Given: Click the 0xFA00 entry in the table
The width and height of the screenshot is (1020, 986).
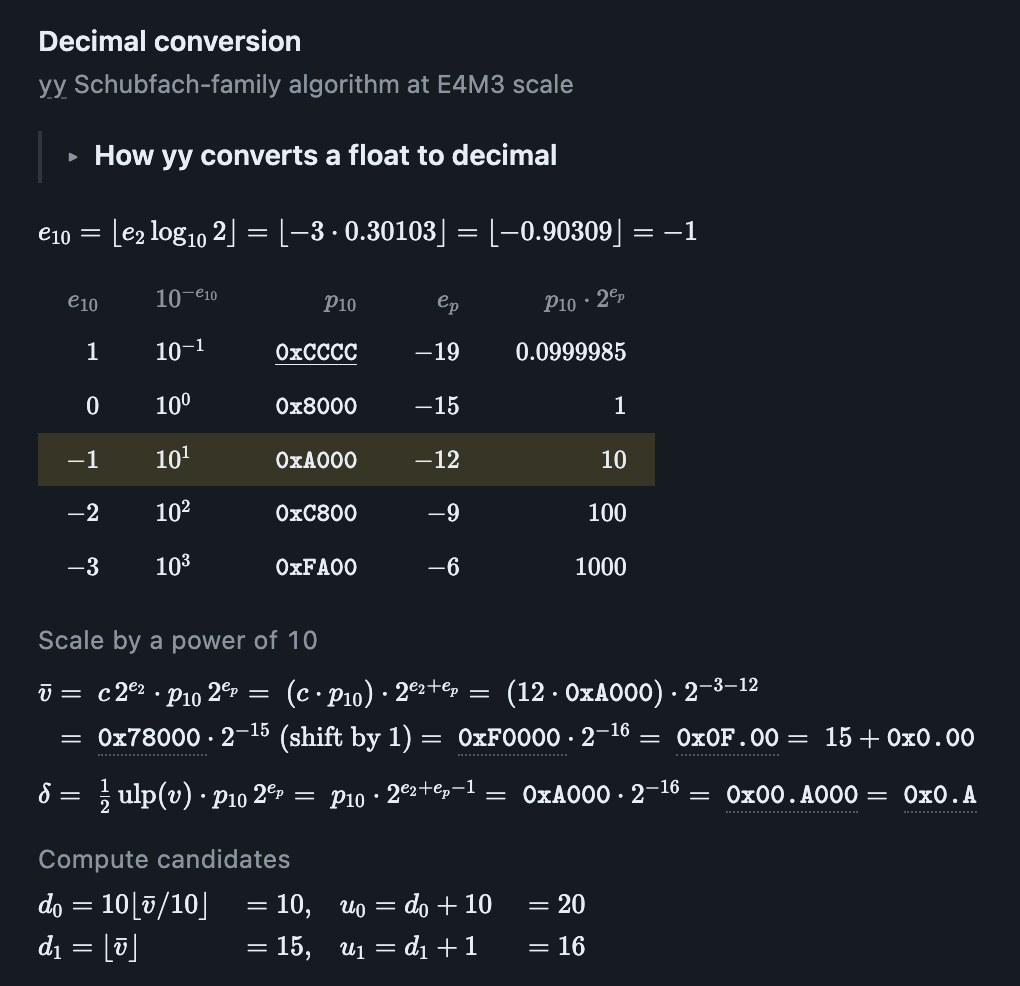Looking at the screenshot, I should [316, 567].
